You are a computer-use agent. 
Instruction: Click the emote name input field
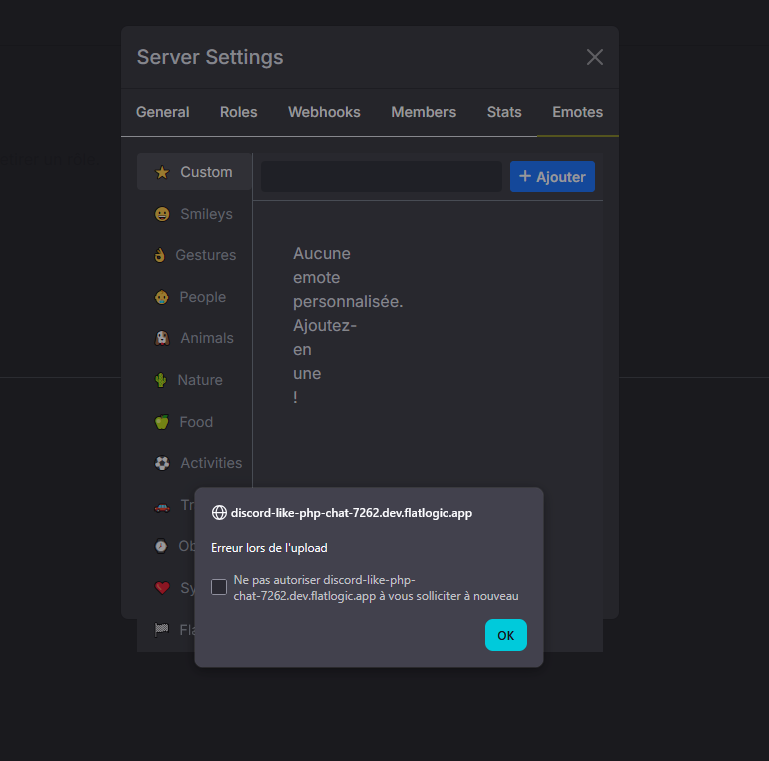[x=381, y=177]
